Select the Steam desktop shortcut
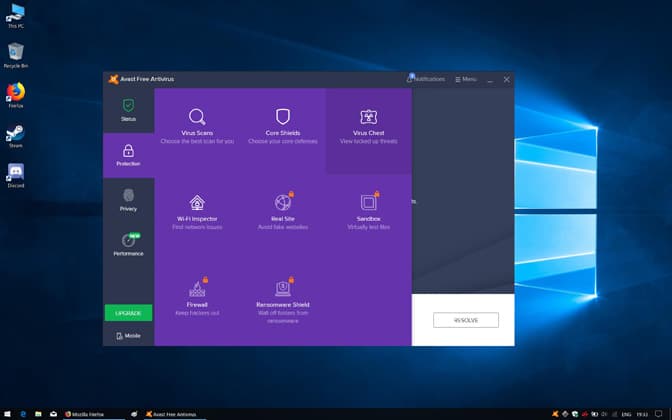Image resolution: width=672 pixels, height=420 pixels. 16,136
